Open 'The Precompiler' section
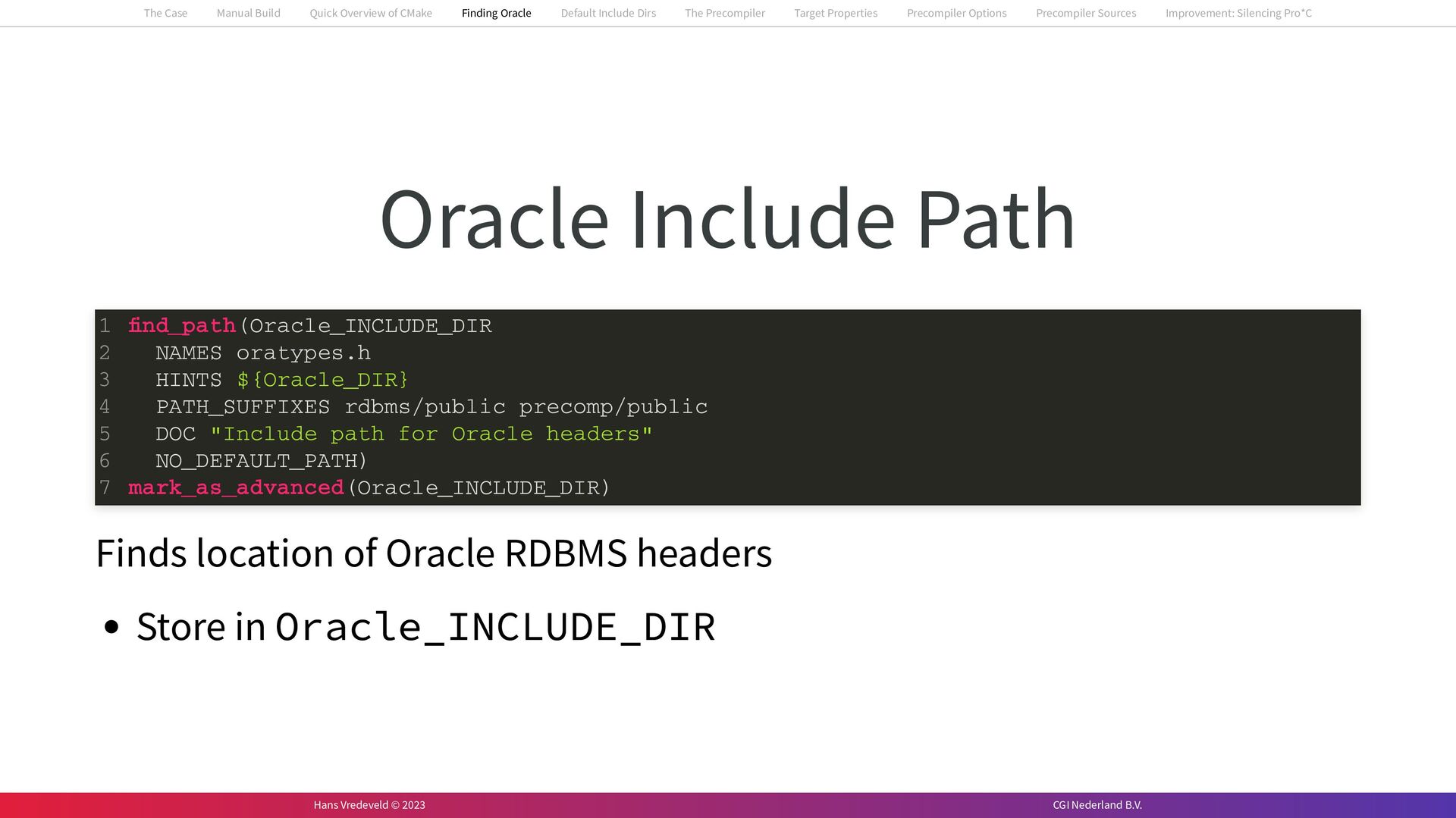 725,13
